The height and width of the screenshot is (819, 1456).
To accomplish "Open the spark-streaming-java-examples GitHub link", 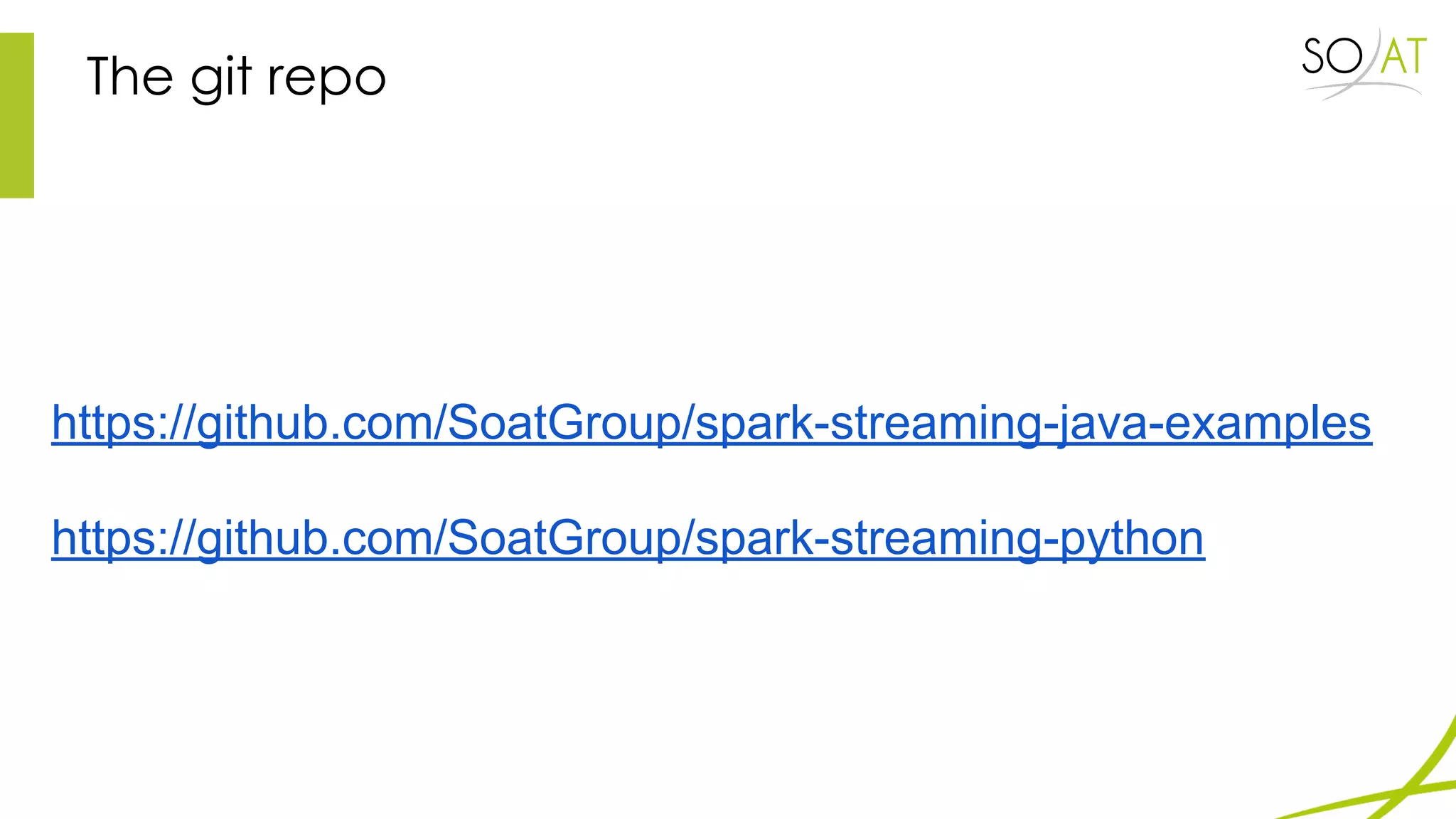I will pos(712,424).
